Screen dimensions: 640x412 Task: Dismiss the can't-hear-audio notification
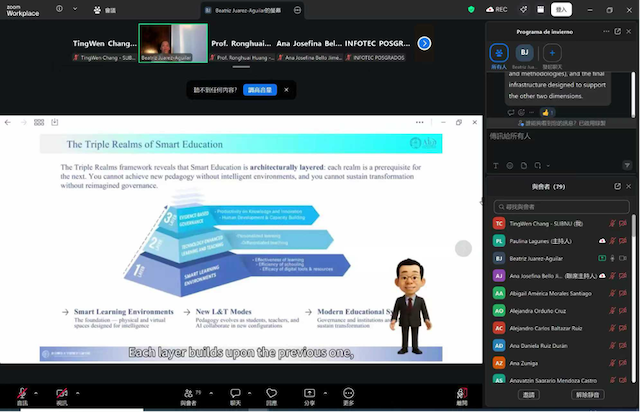coord(285,90)
